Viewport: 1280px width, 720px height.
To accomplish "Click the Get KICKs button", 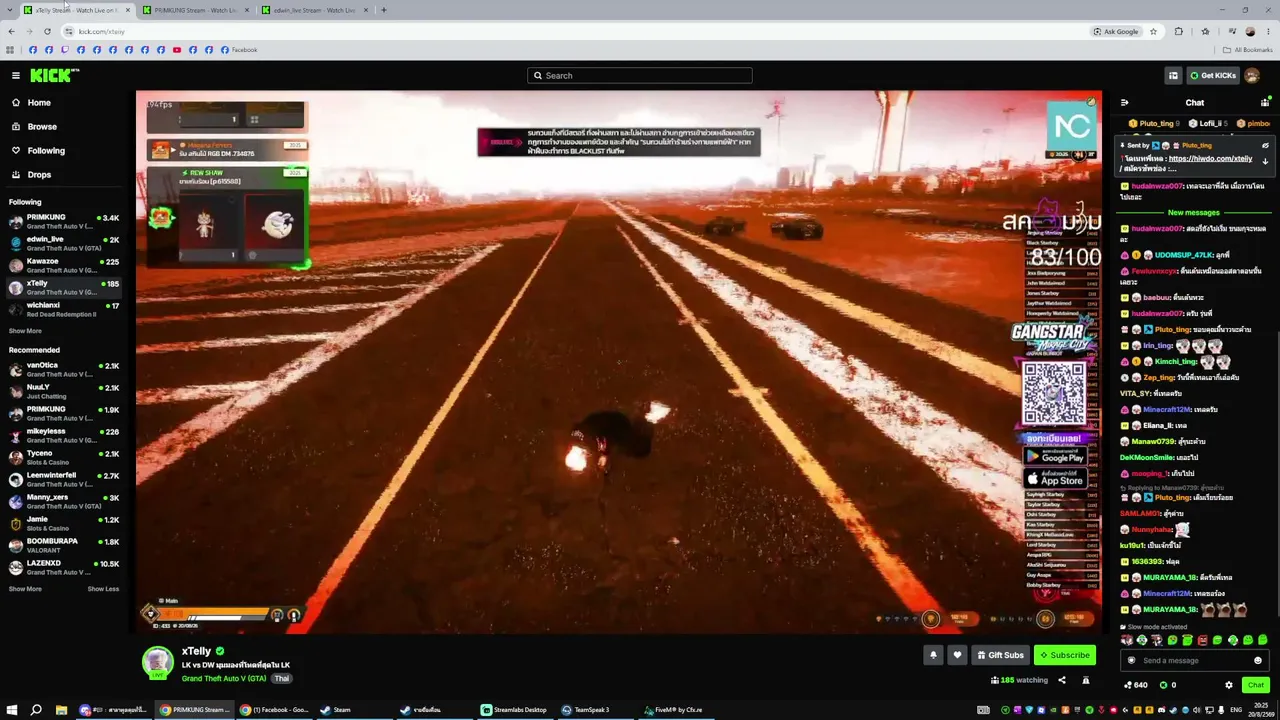I will pyautogui.click(x=1212, y=75).
